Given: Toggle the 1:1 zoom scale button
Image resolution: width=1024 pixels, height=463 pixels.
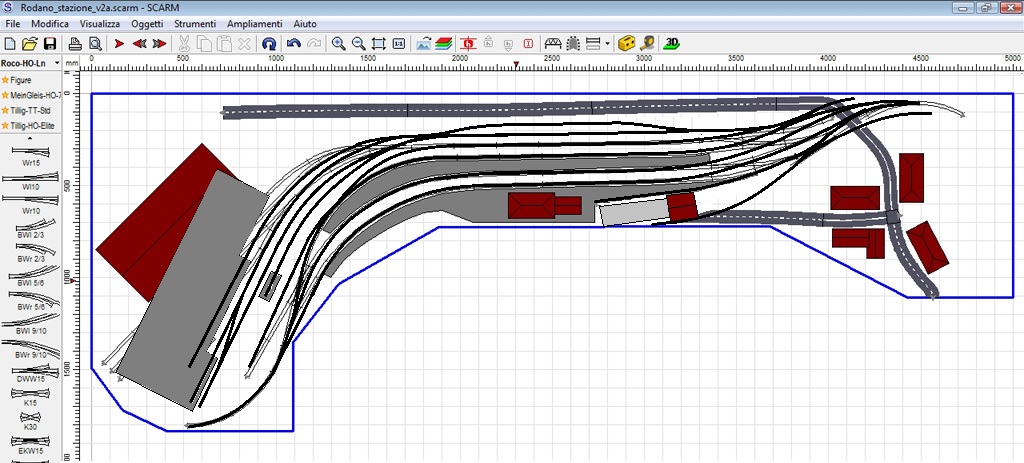Looking at the screenshot, I should point(399,44).
